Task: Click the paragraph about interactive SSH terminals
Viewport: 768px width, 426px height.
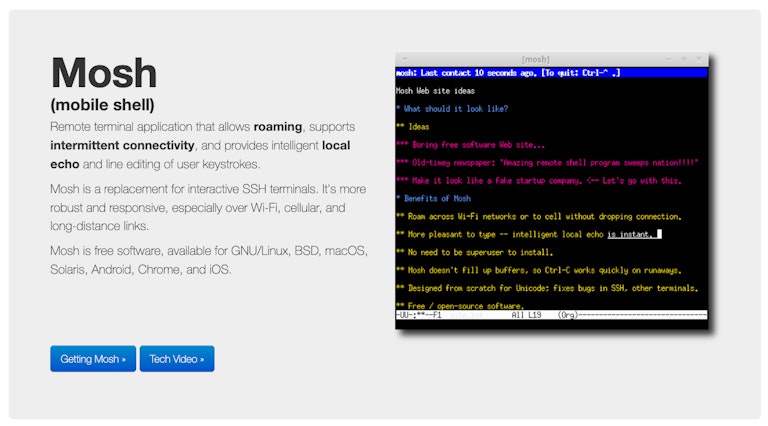Action: pos(208,208)
